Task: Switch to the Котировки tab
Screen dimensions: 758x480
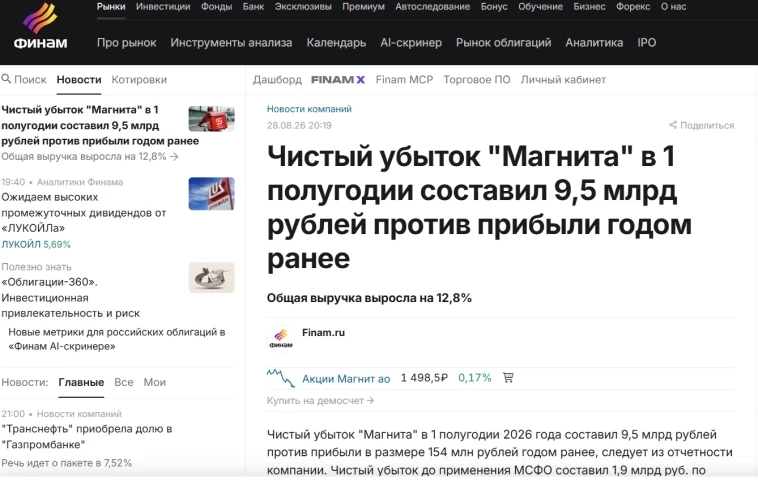Action: (x=139, y=80)
